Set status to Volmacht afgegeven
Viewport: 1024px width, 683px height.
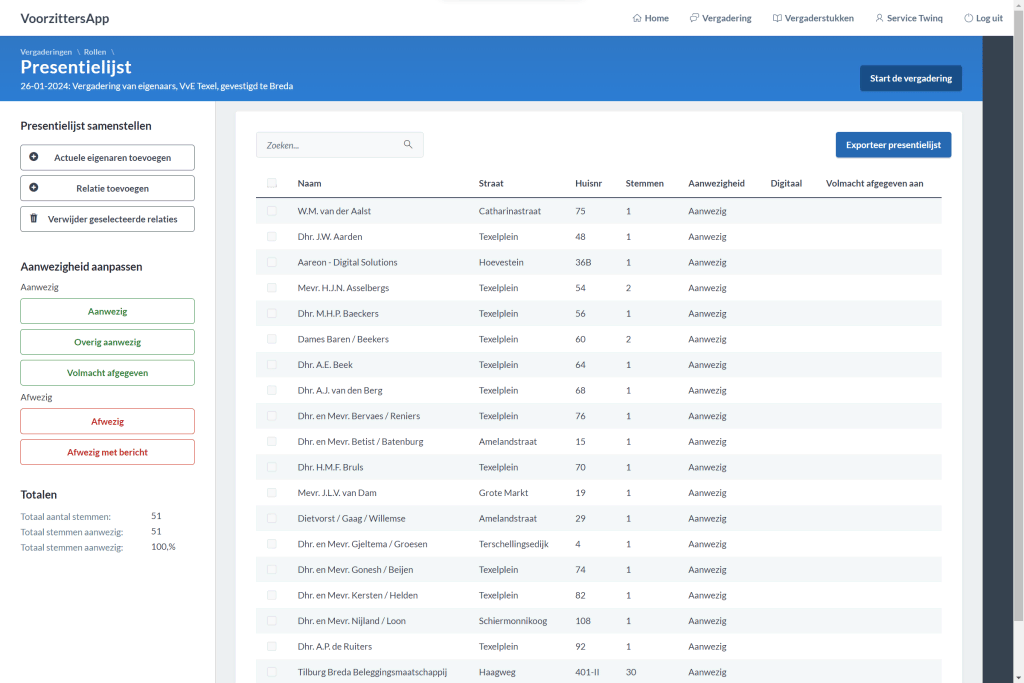pyautogui.click(x=107, y=372)
